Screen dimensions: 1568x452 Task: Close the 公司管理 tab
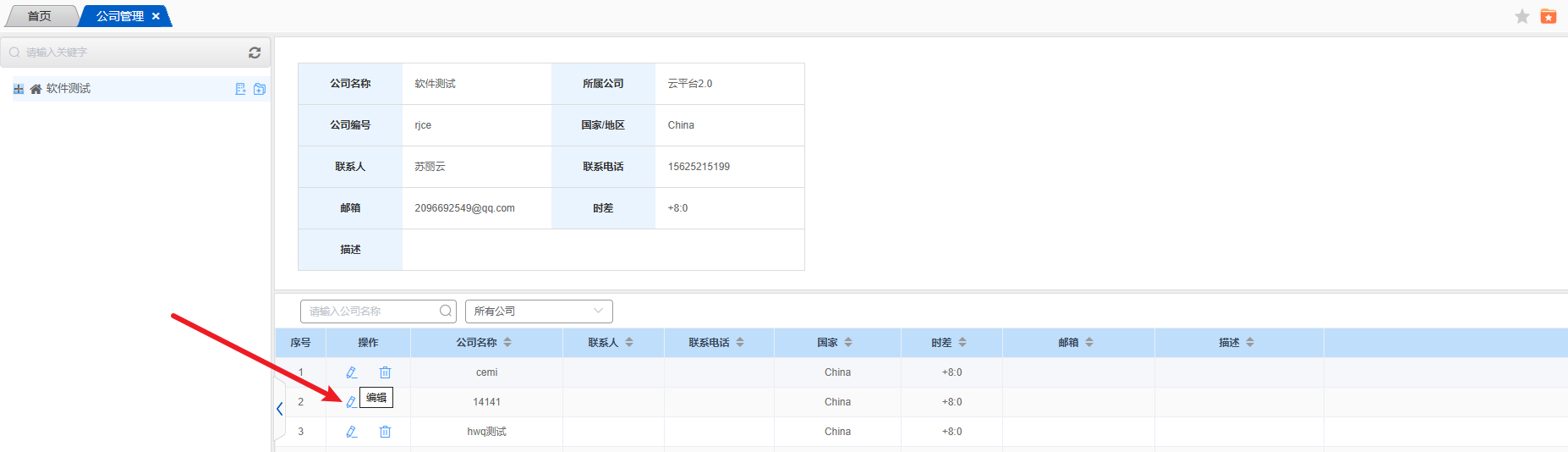point(156,16)
